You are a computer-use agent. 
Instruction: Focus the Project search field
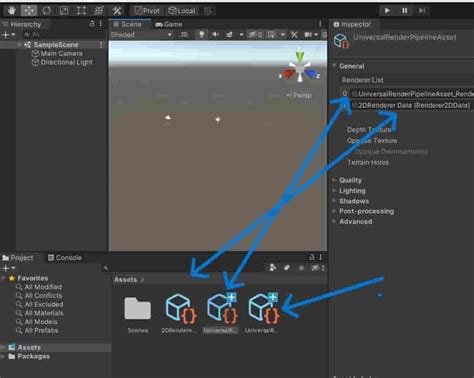point(183,268)
